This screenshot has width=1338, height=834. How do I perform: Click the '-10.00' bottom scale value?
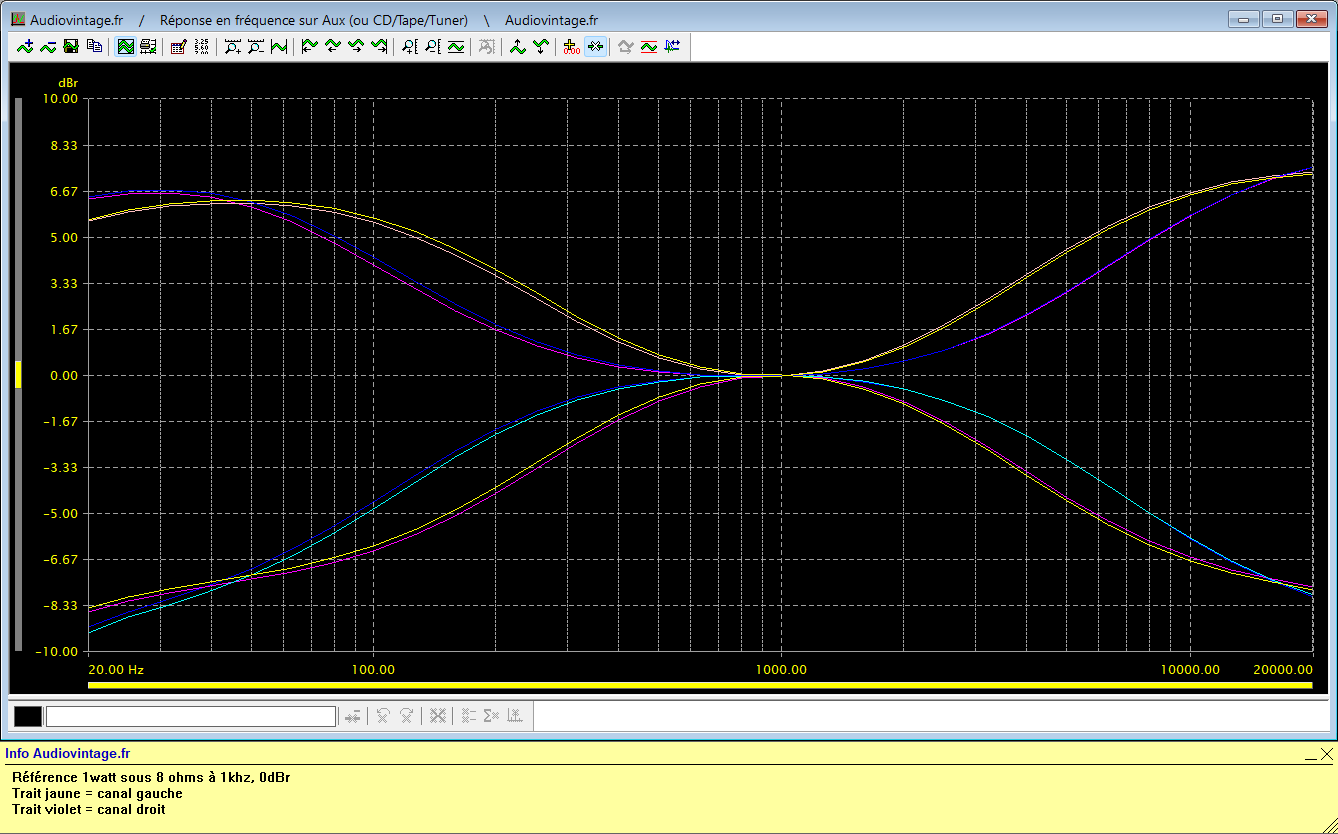57,651
